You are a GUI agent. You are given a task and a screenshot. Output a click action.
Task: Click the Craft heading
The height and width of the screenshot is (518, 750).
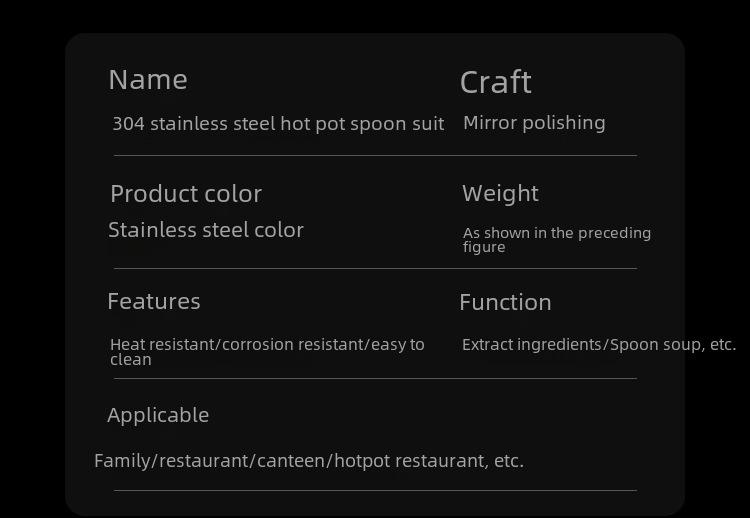click(496, 82)
